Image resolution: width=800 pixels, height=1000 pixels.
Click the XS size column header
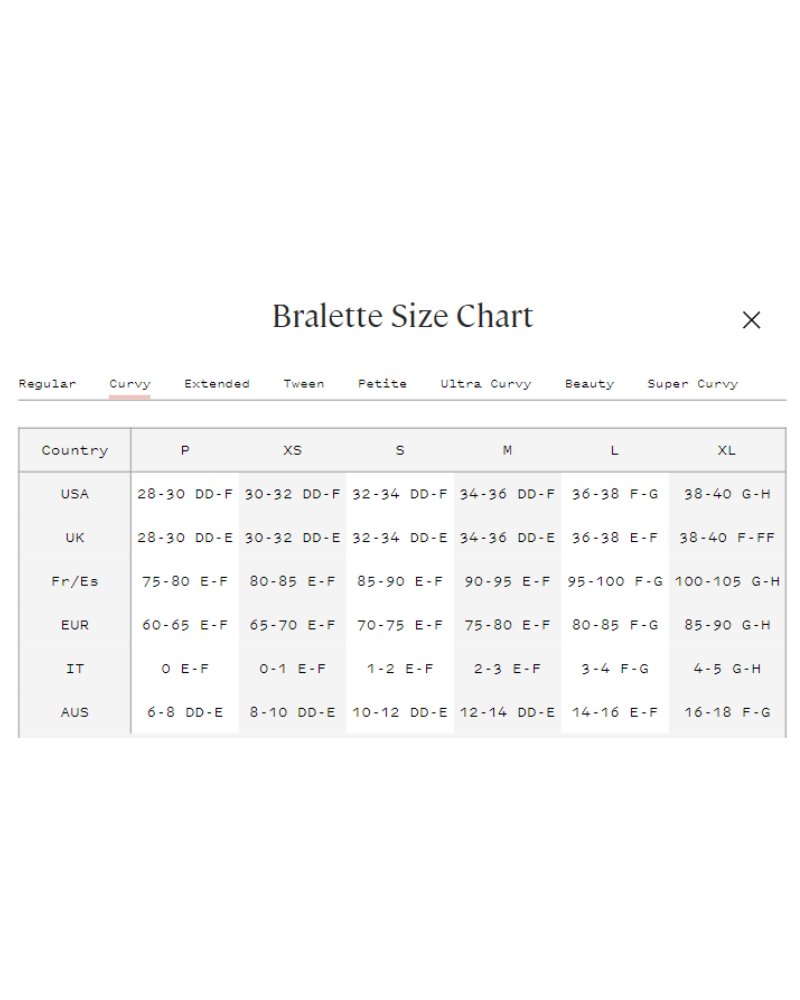(292, 451)
